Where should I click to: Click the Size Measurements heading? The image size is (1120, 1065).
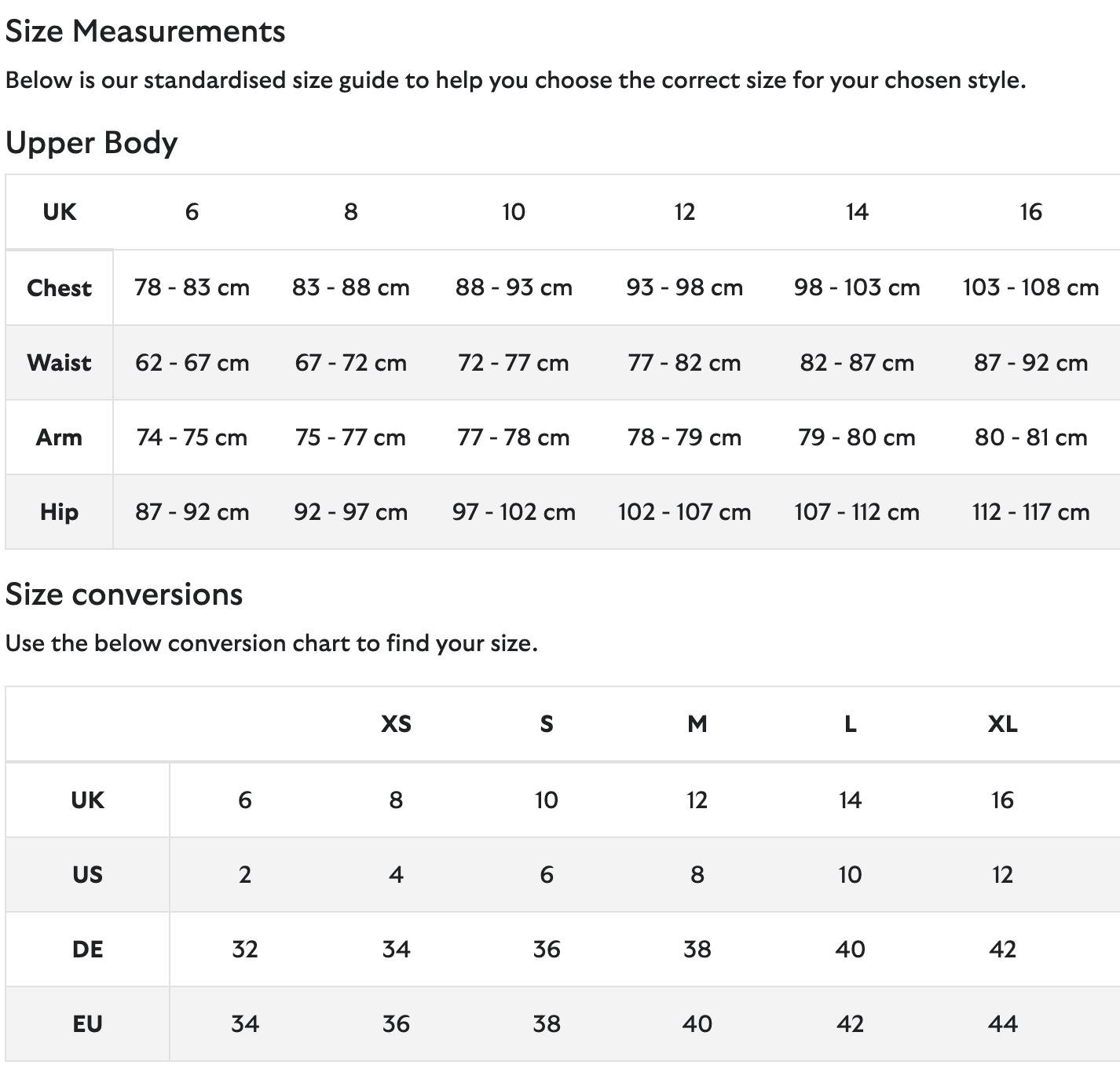[145, 32]
